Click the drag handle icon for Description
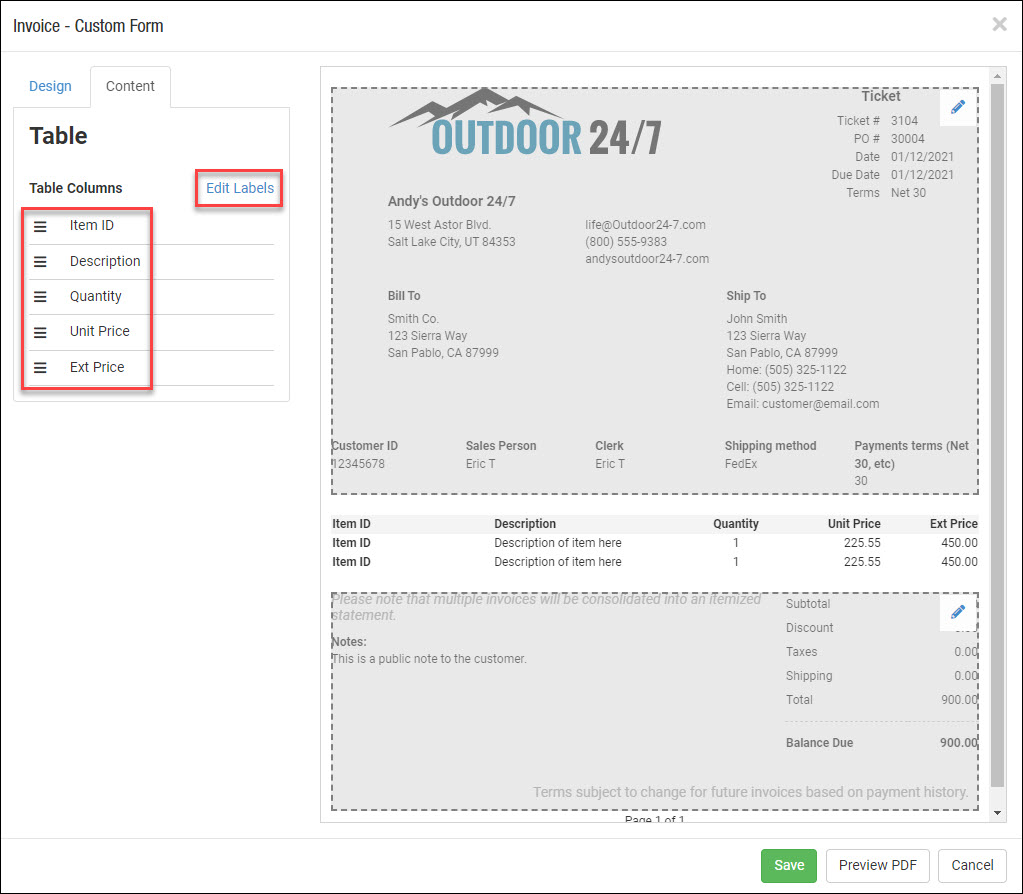 tap(40, 262)
